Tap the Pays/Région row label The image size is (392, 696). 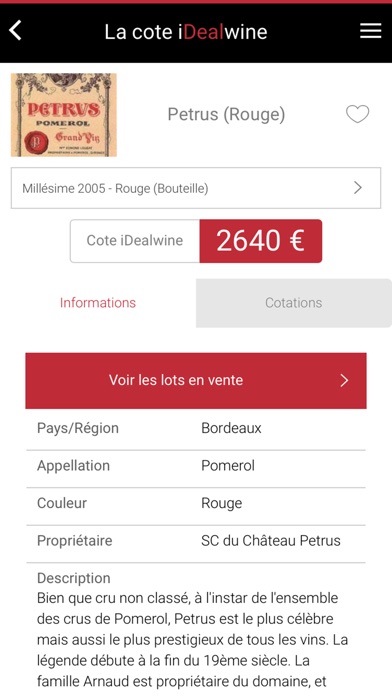pyautogui.click(x=78, y=428)
